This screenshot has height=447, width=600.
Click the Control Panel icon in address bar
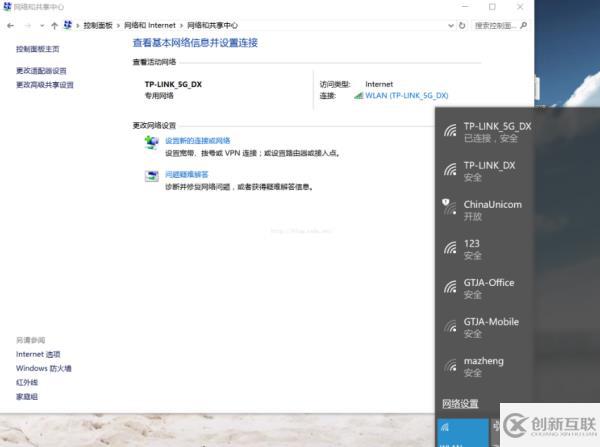[x=68, y=25]
